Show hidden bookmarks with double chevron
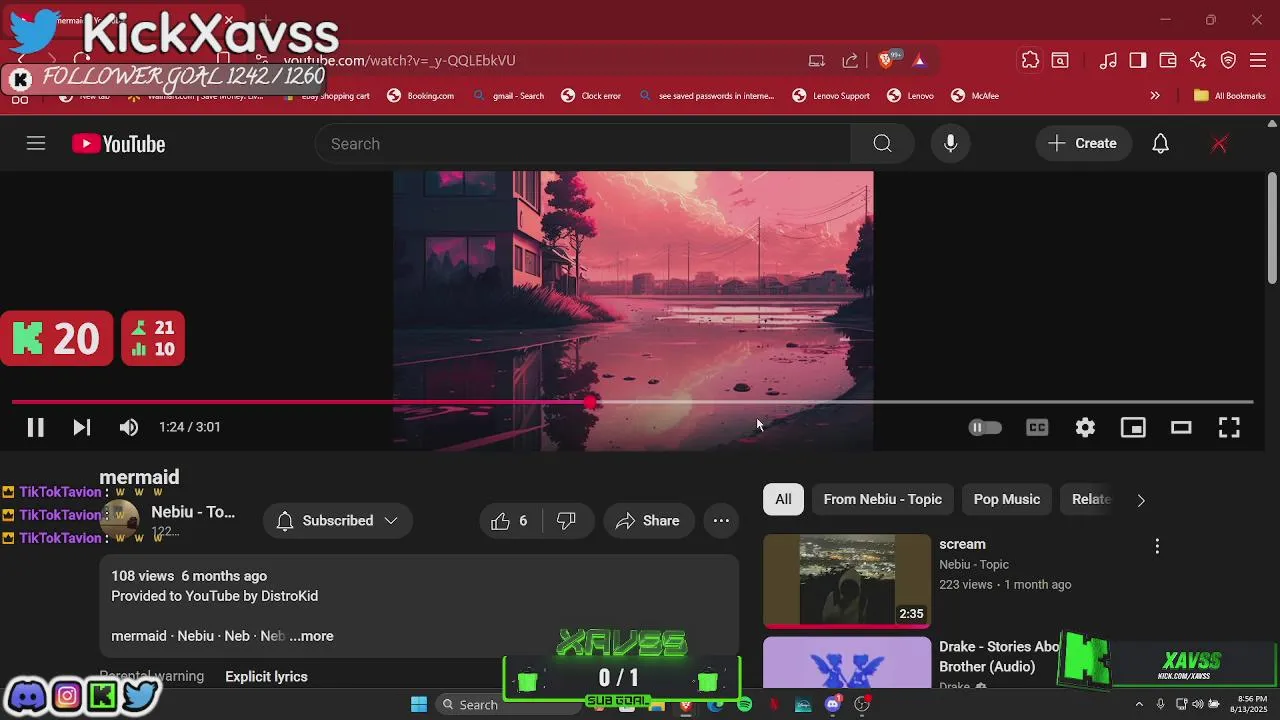 pos(1155,96)
